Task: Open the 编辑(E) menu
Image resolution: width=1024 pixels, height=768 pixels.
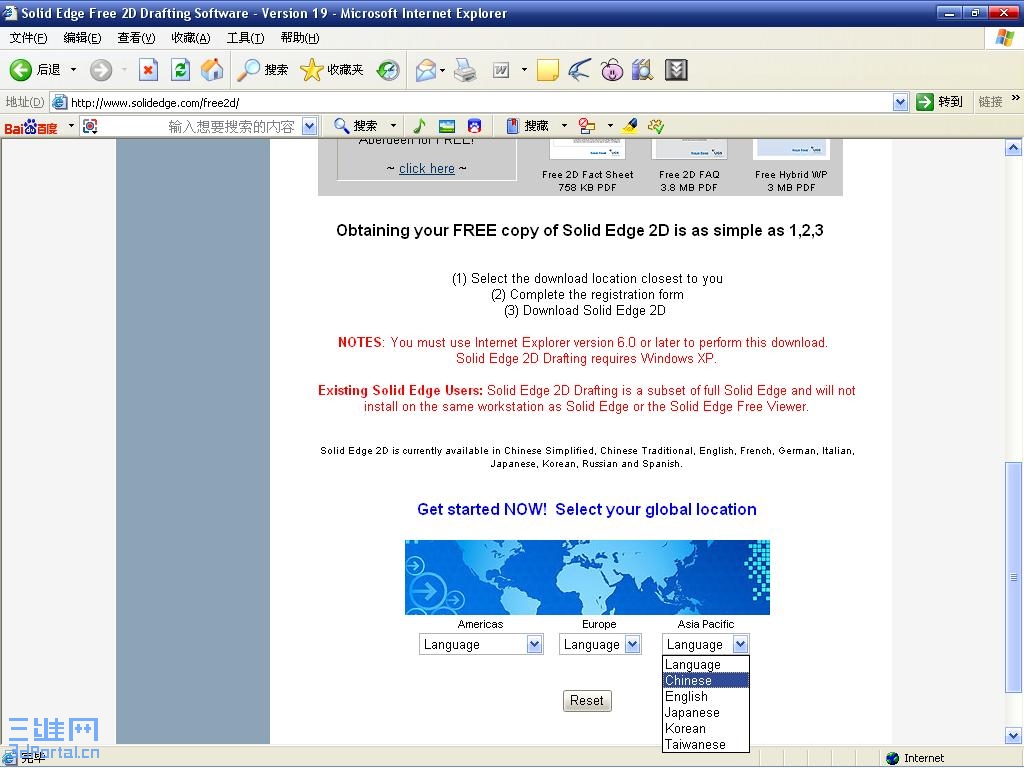Action: pos(82,38)
